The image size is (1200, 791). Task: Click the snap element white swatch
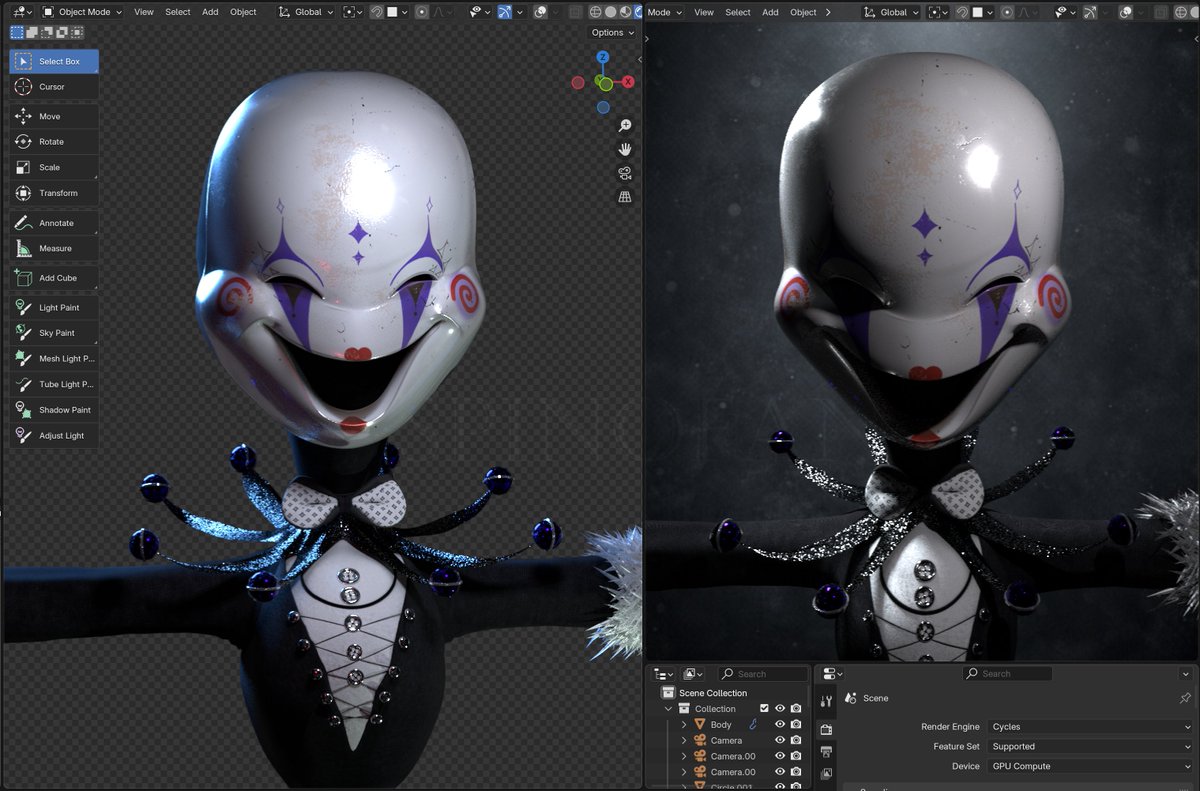tap(392, 12)
